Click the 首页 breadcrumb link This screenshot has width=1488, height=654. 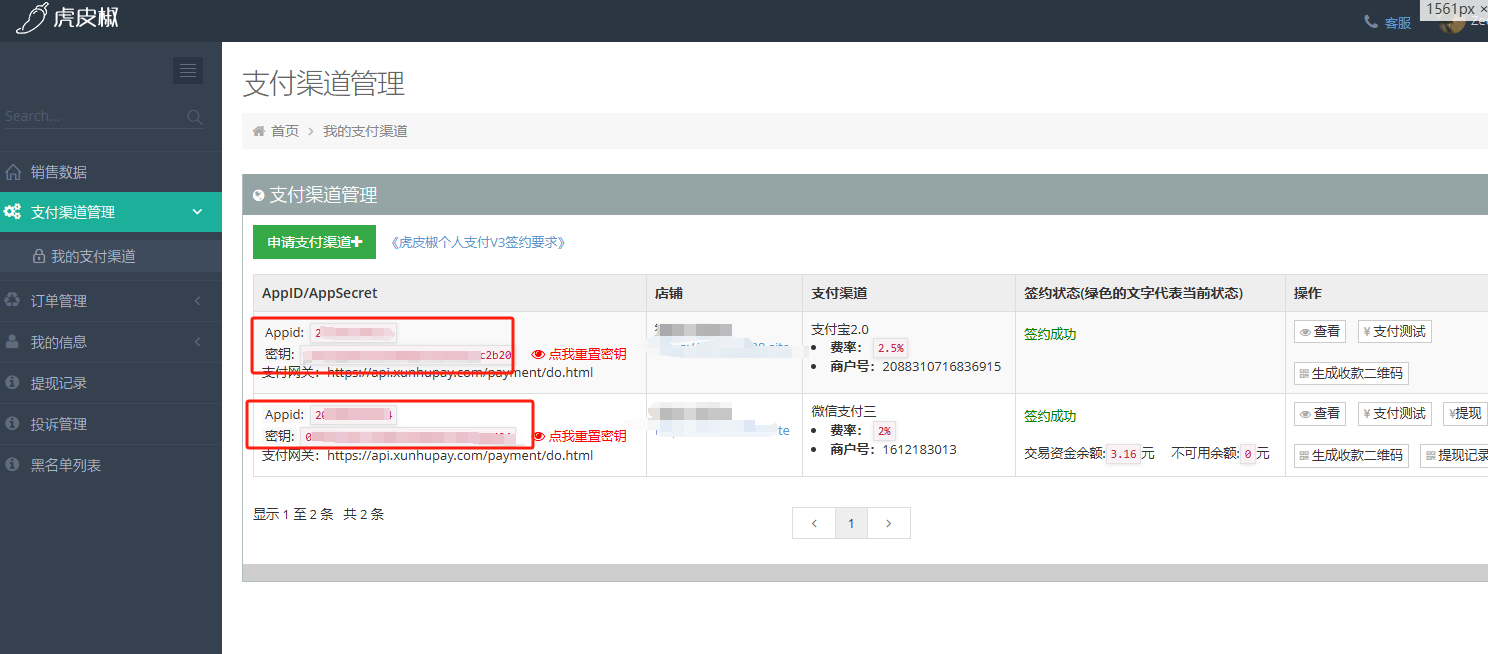click(x=285, y=131)
